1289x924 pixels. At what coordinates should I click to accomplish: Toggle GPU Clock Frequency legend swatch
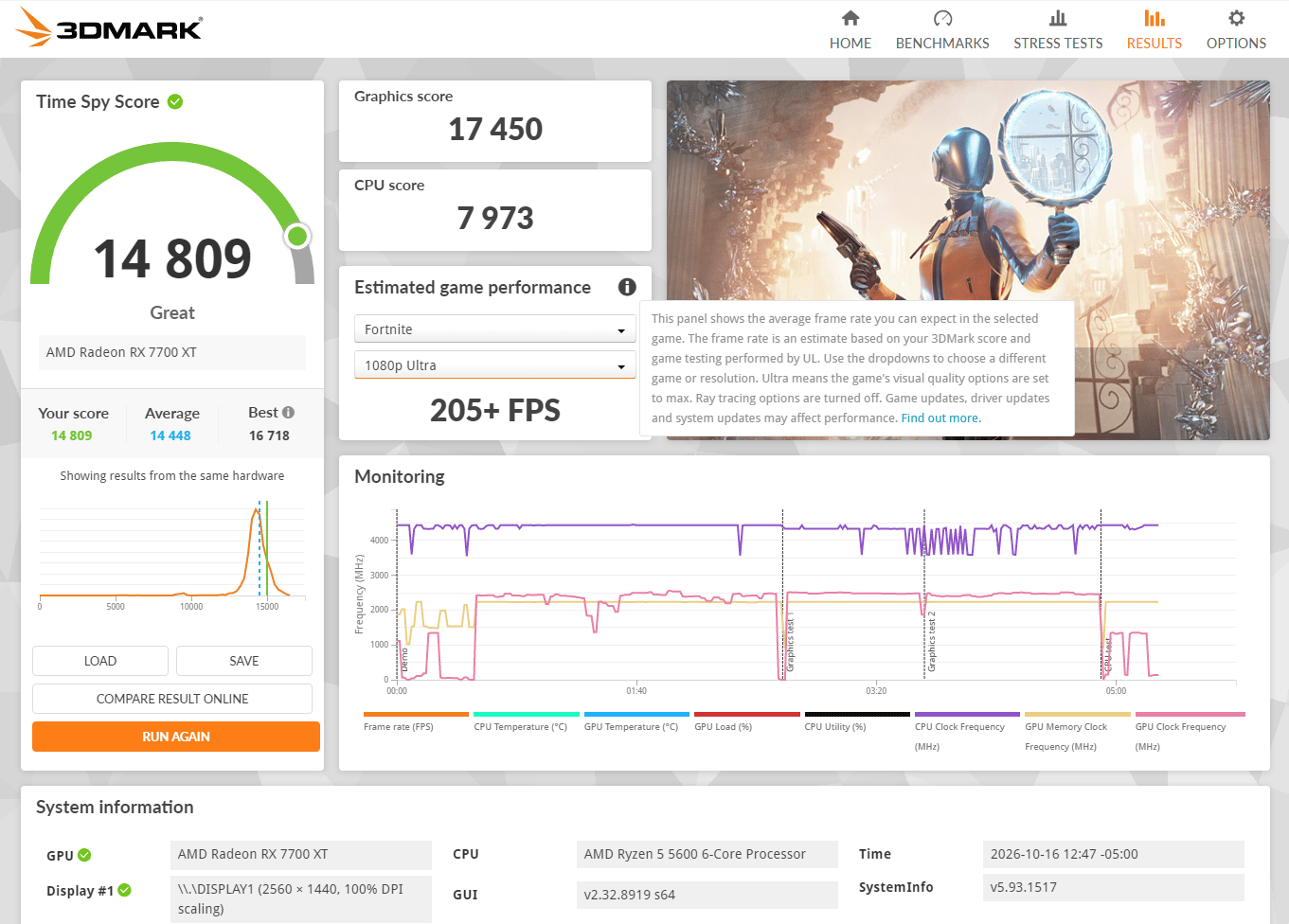click(1190, 715)
